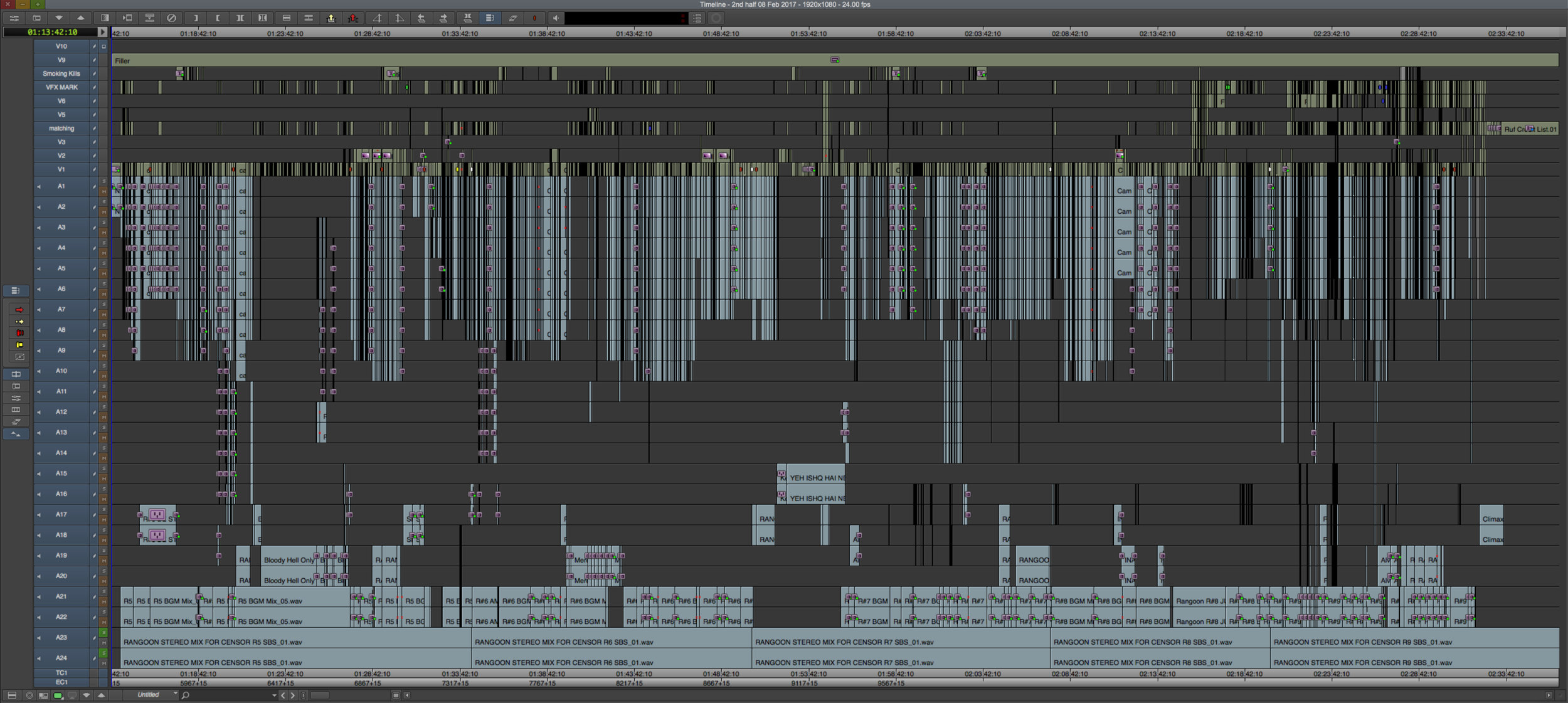This screenshot has width=1568, height=703.
Task: Click the Mark In bracket icon
Action: [x=196, y=18]
